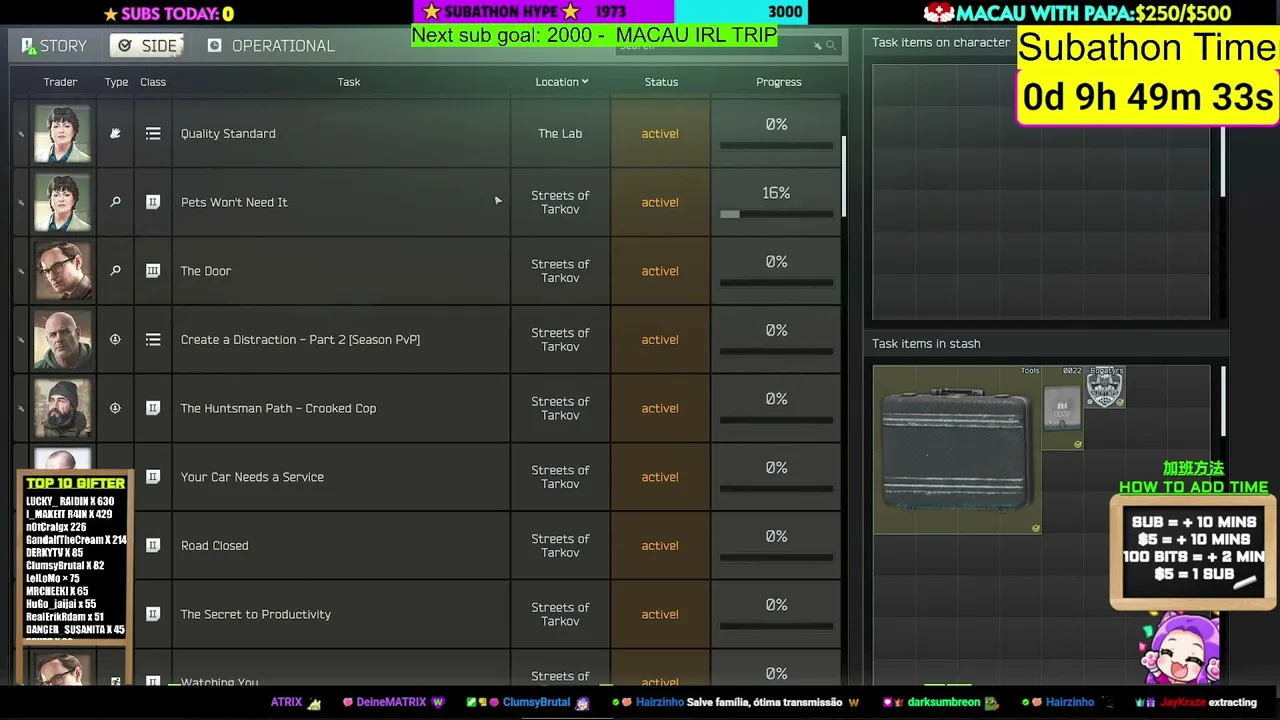Click the class III icon for The Door

[153, 271]
